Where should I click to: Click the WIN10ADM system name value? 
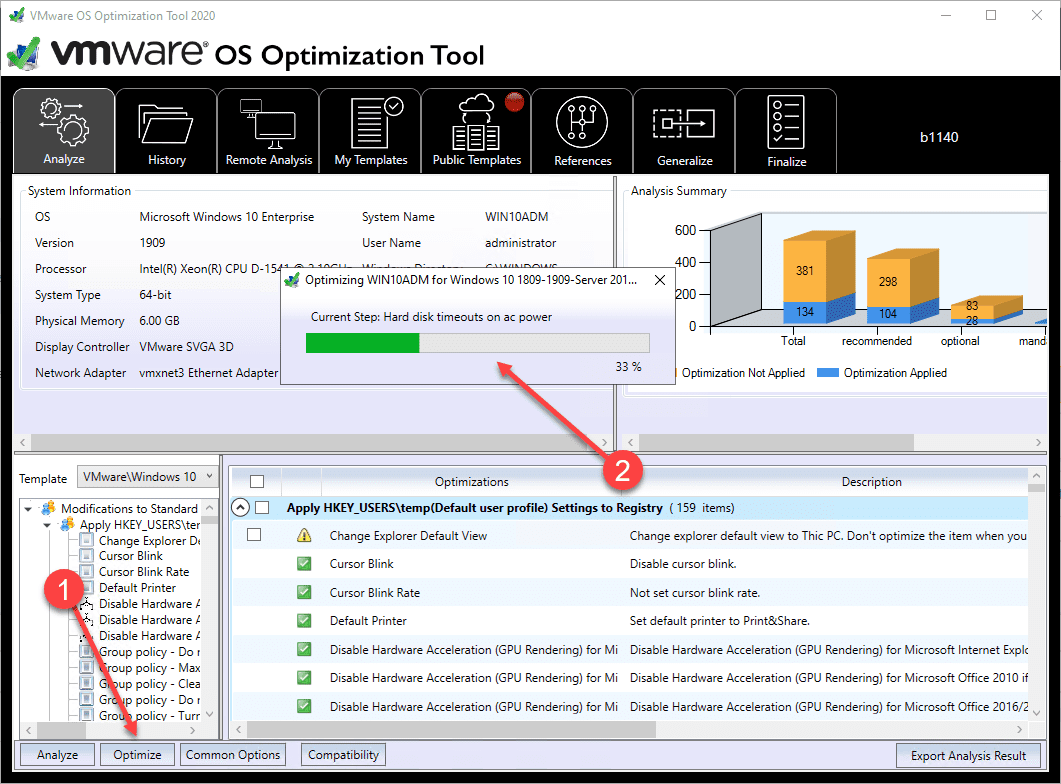(516, 217)
